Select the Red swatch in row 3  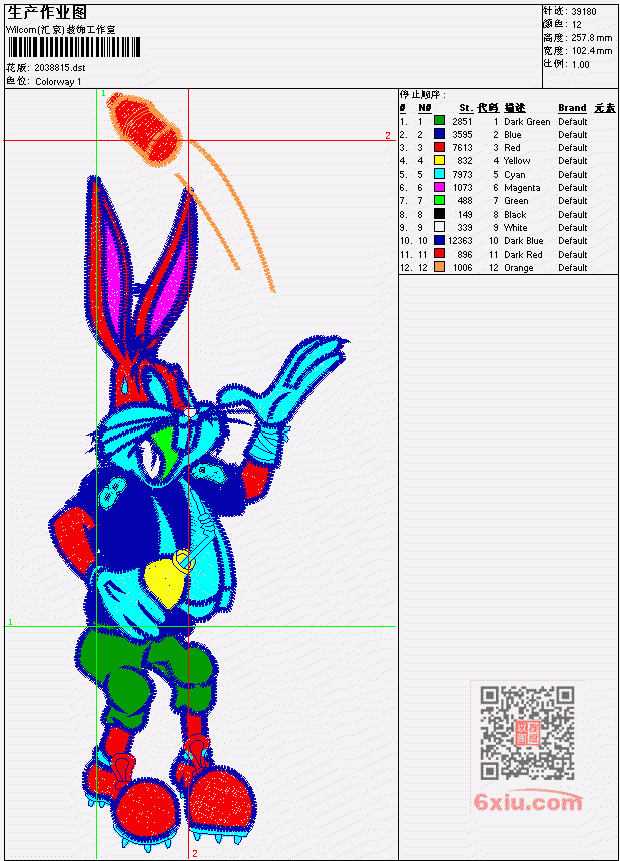click(x=439, y=147)
